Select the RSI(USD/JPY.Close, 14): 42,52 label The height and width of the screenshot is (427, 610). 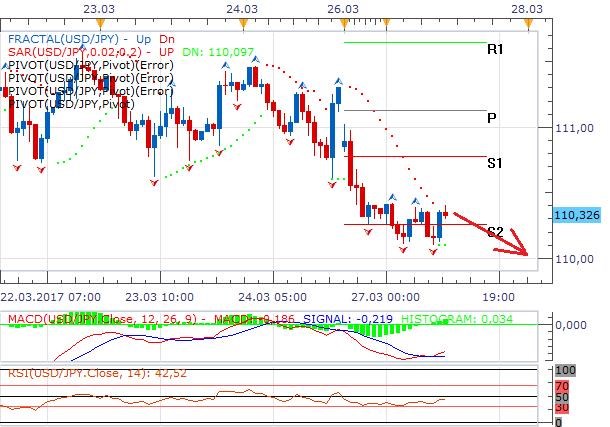[x=97, y=373]
